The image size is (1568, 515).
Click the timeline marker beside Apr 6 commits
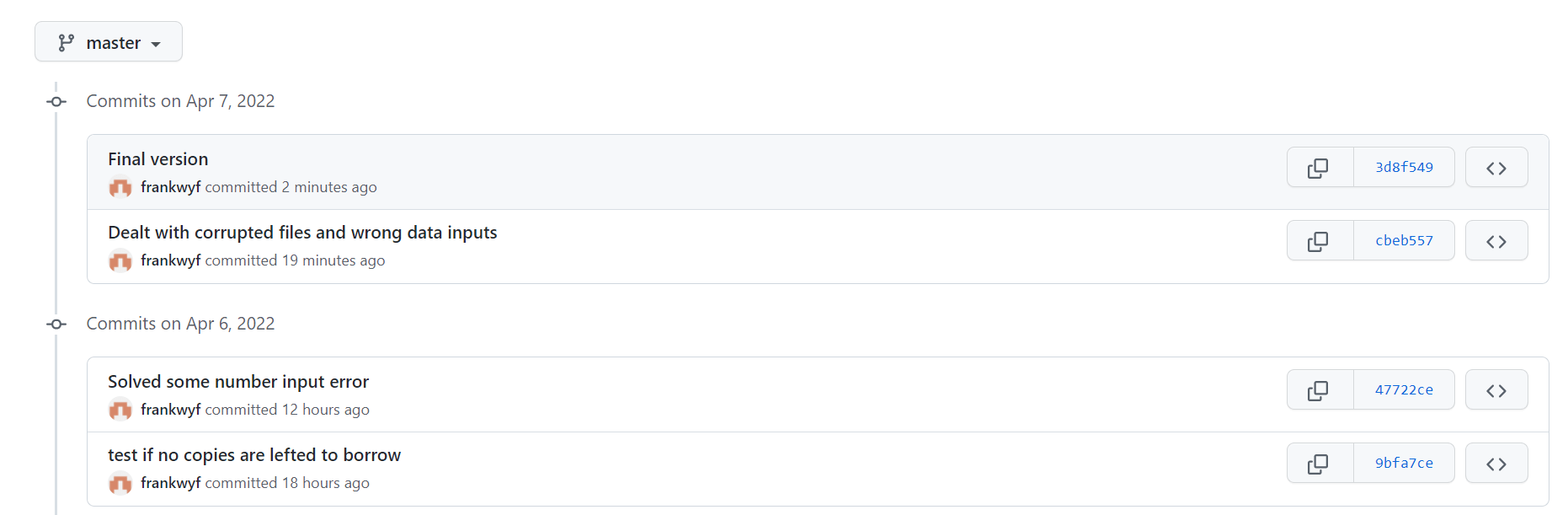coord(56,324)
